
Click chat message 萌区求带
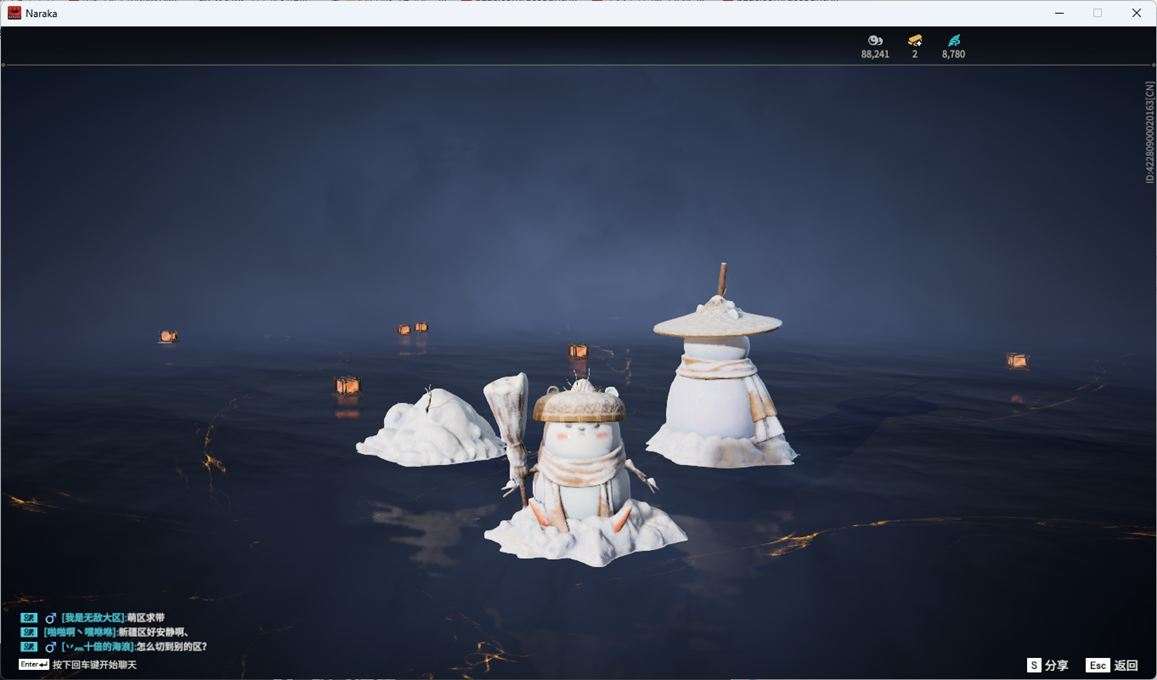click(x=146, y=618)
